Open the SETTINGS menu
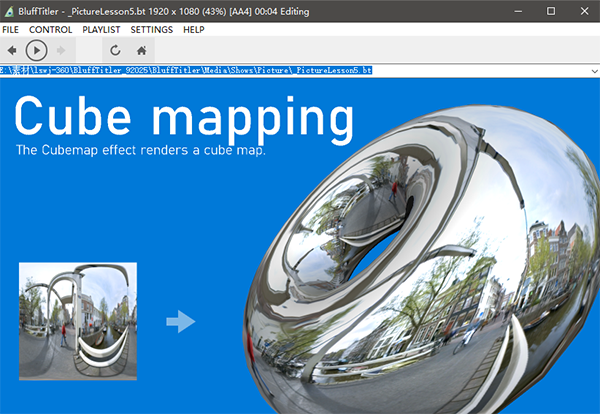 point(152,29)
